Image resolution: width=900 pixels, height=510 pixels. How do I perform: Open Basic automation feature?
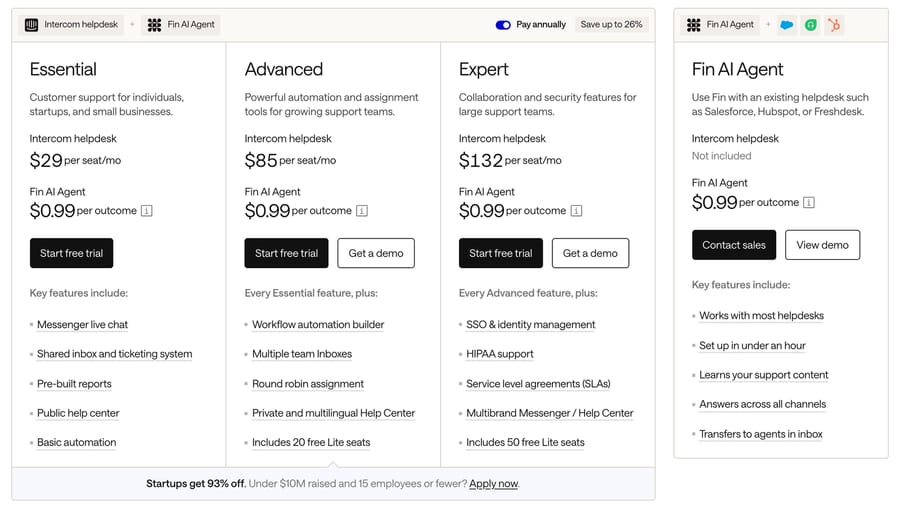click(76, 442)
